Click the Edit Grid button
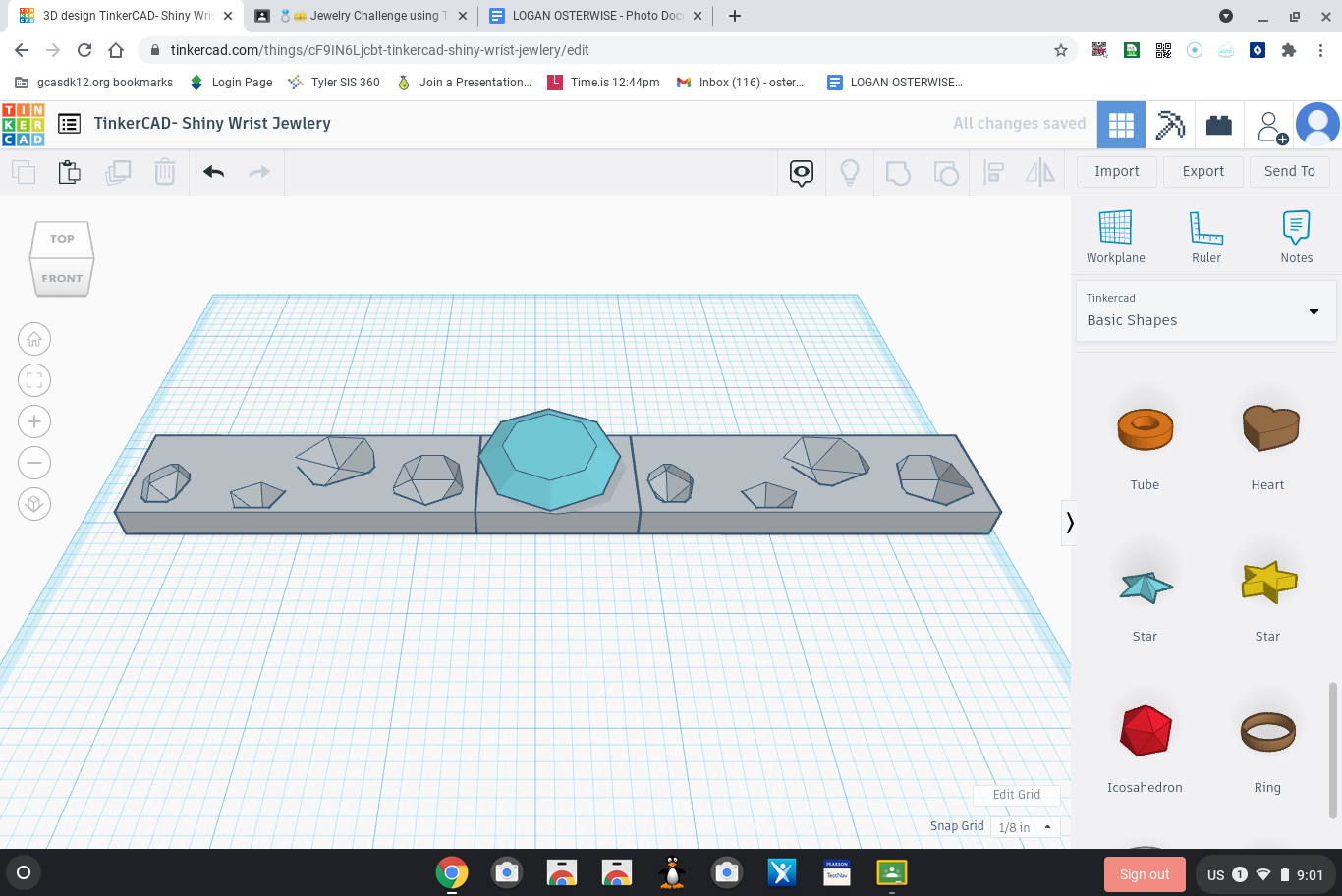This screenshot has height=896, width=1342. pos(1017,795)
